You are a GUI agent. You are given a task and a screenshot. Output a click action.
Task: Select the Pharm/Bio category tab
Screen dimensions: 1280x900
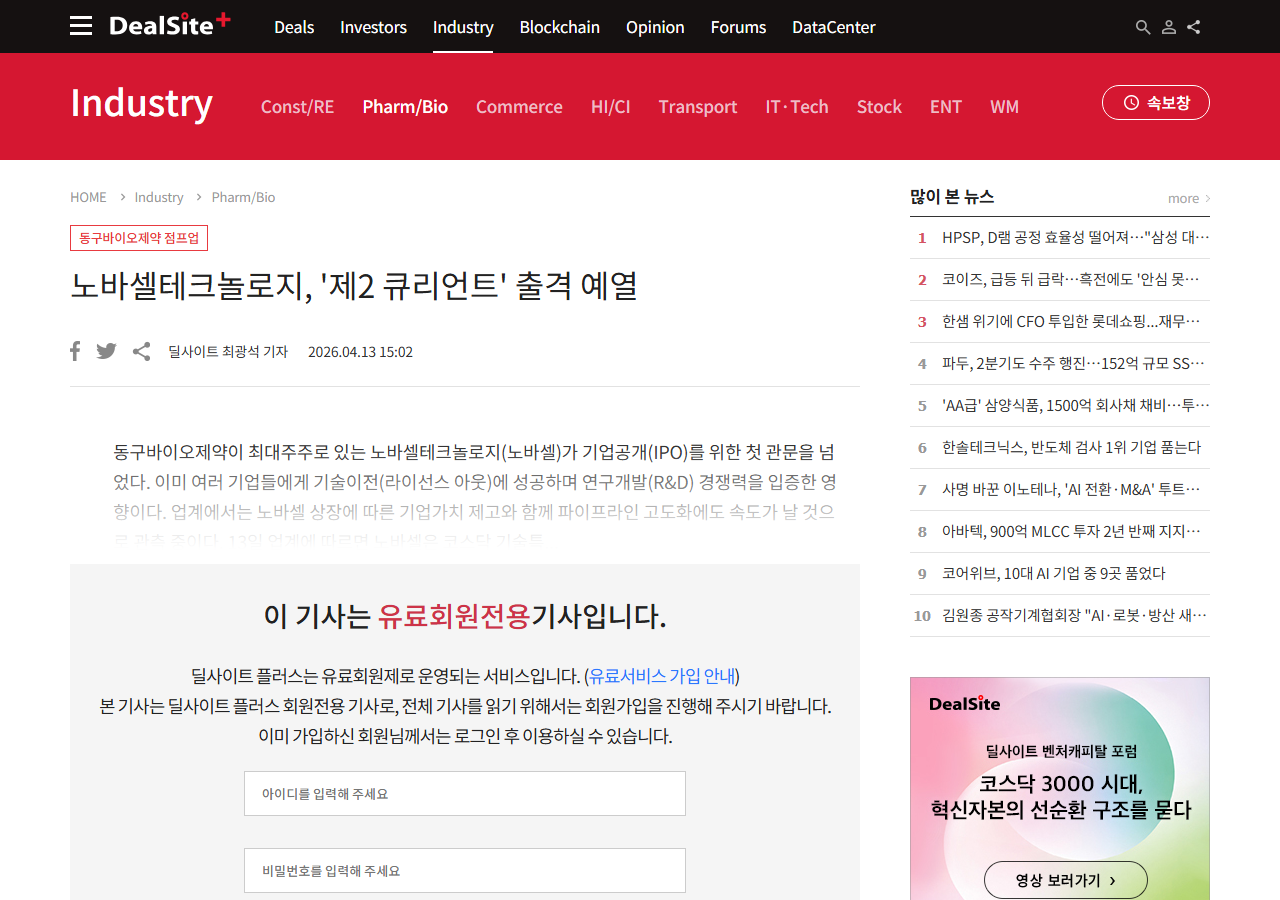[405, 107]
